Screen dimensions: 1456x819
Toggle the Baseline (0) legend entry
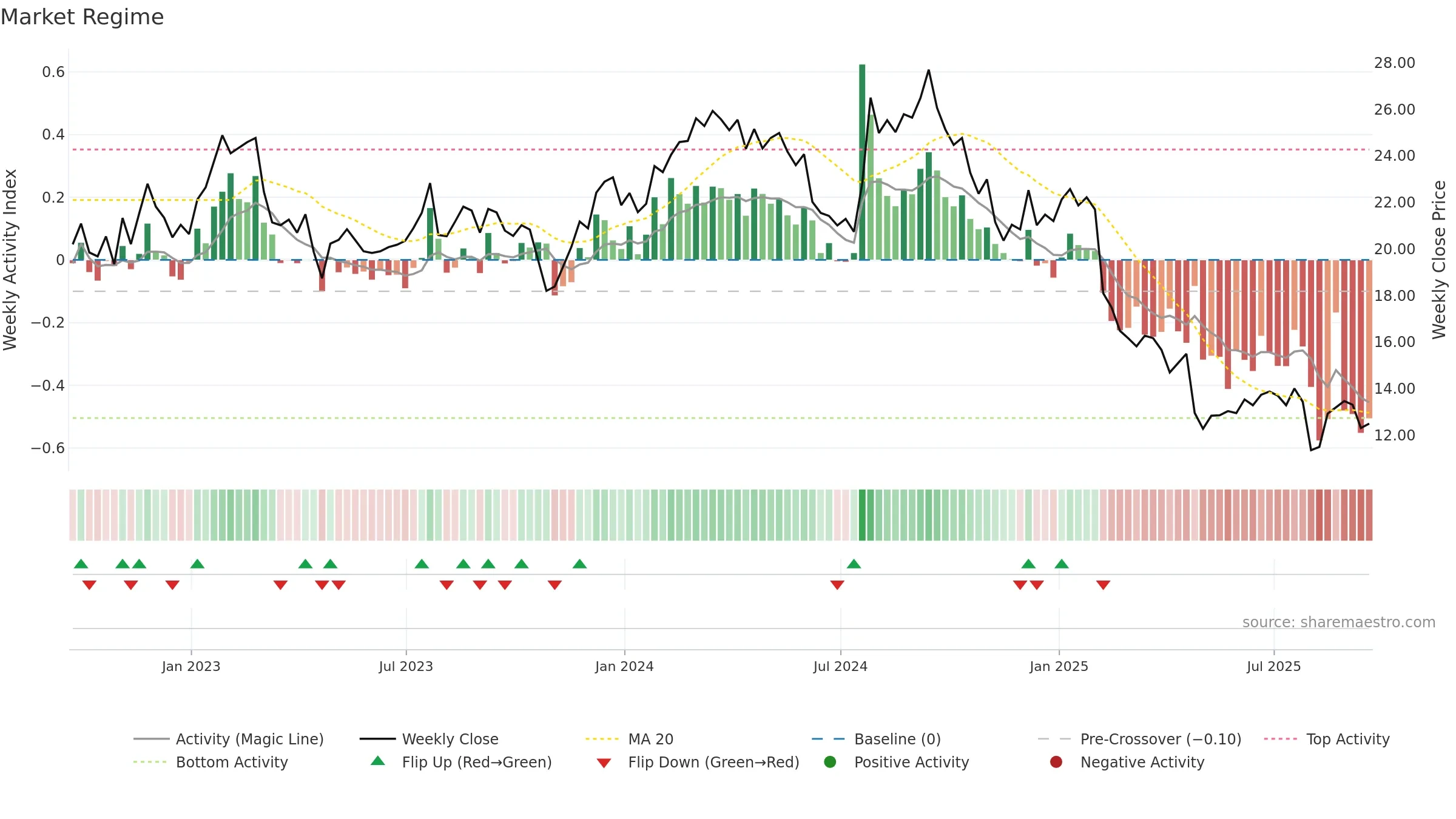click(x=876, y=739)
